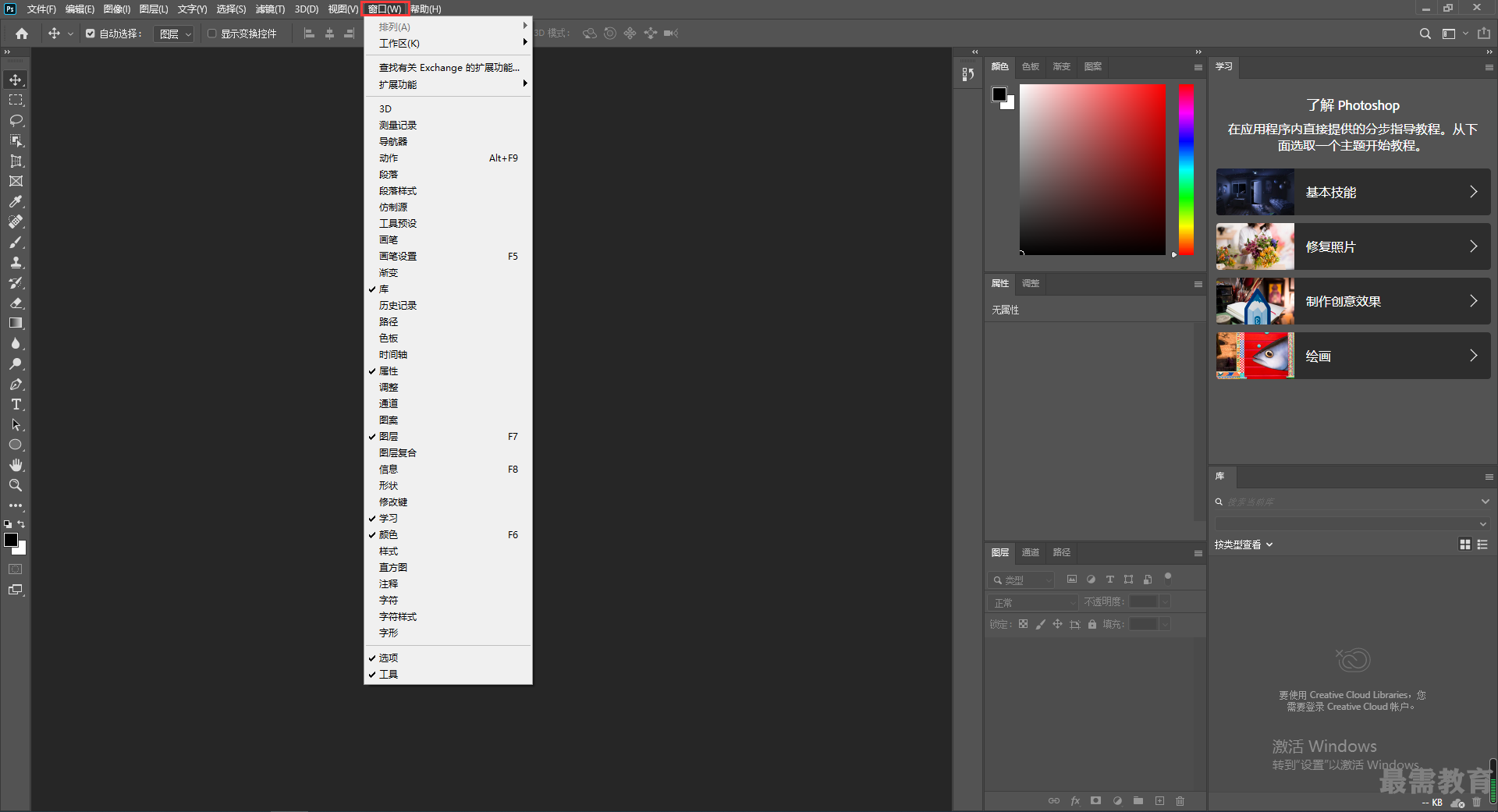Select the Ellipse shape tool
This screenshot has height=812, width=1498.
tap(16, 445)
